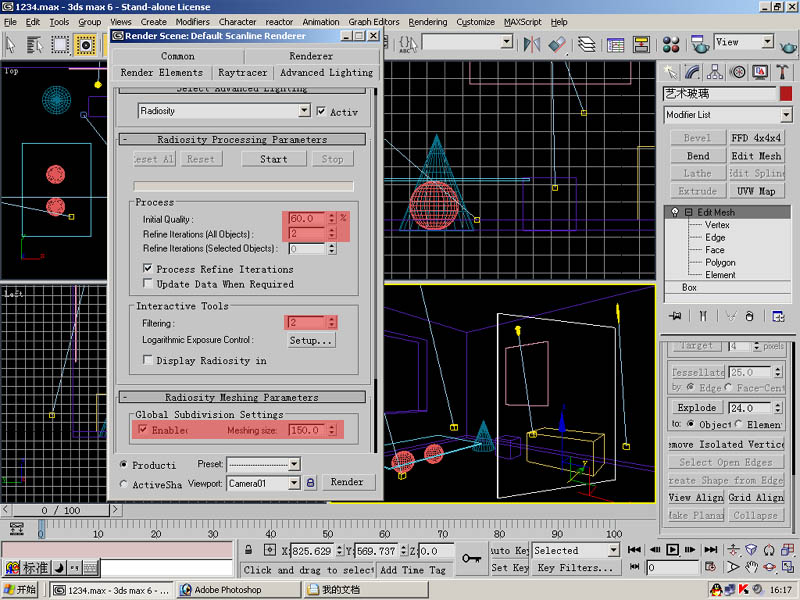800x600 pixels.
Task: Open the Material Editor spheres icon
Action: point(671,44)
